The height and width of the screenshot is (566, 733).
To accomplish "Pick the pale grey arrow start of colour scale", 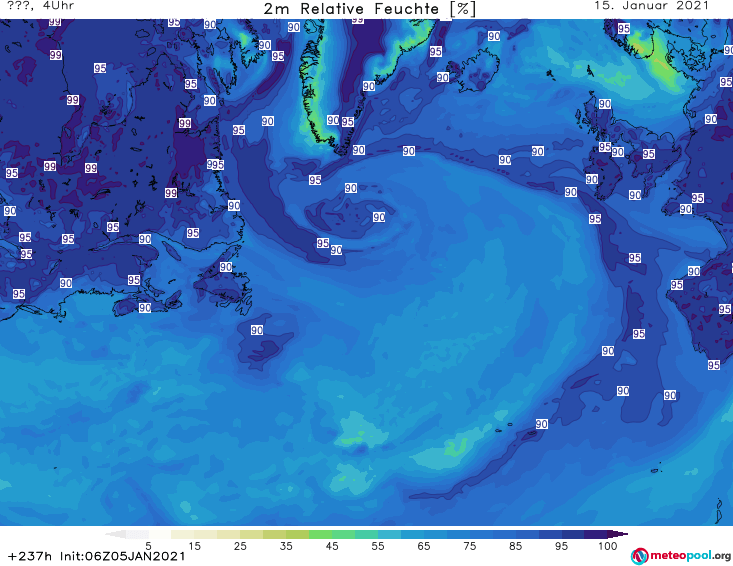I will click(115, 534).
